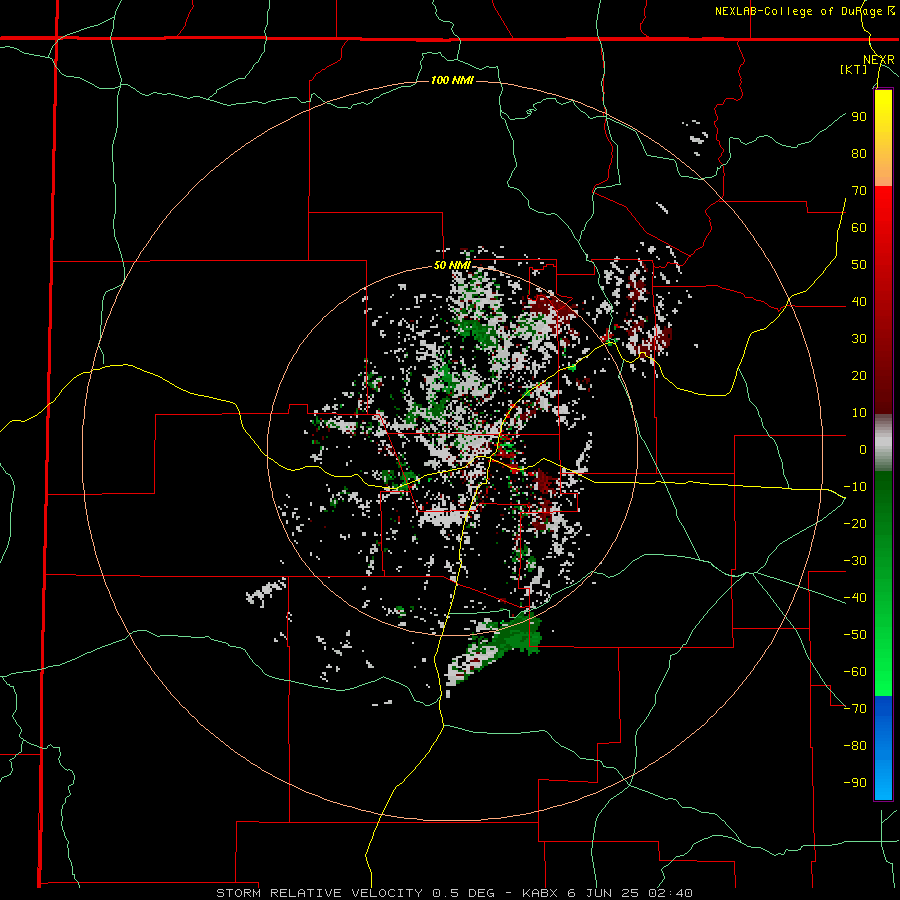Select the positive 80 scale value
The height and width of the screenshot is (900, 900).
859,153
